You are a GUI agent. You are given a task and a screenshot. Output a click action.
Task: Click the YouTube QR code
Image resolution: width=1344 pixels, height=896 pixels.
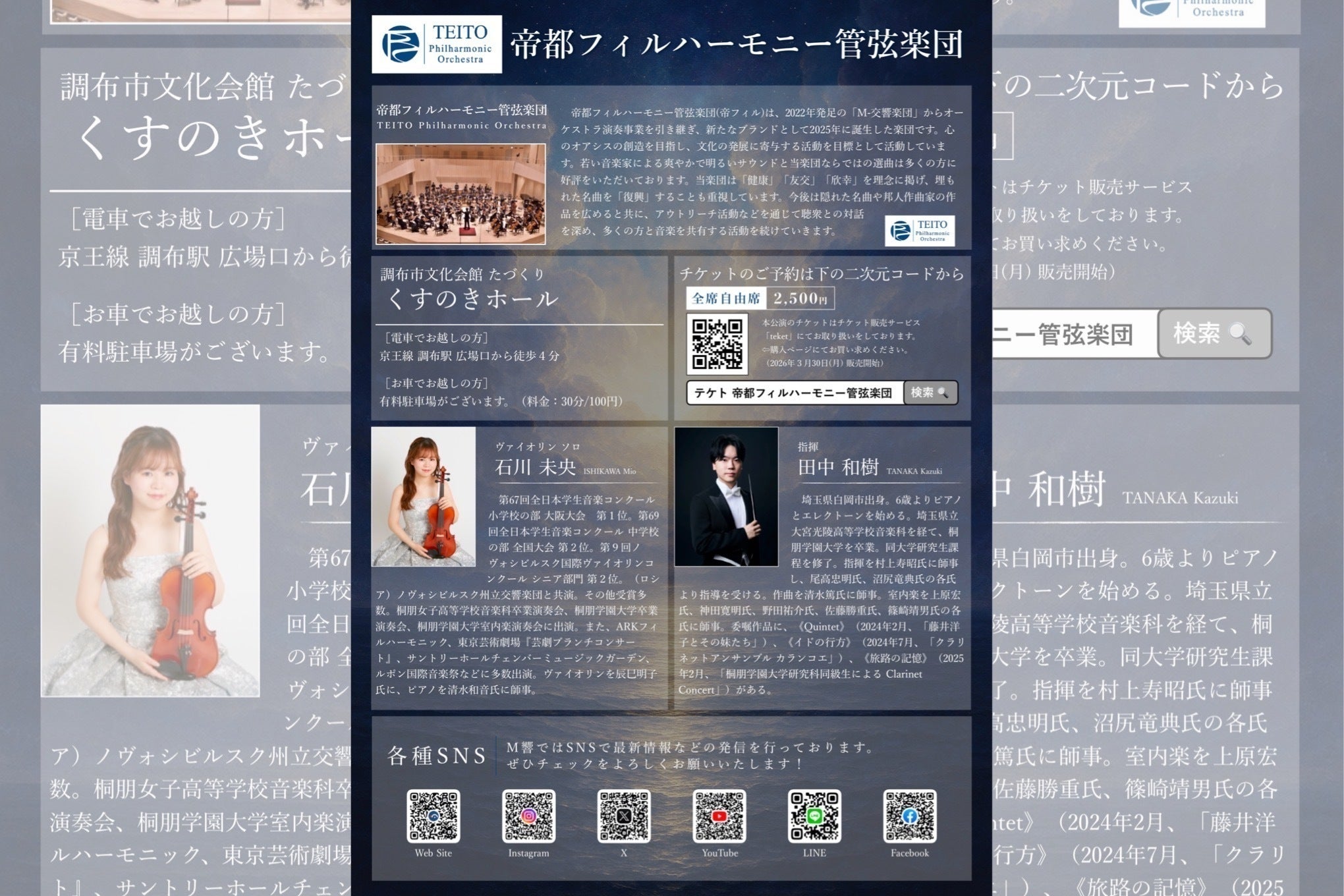tap(719, 816)
